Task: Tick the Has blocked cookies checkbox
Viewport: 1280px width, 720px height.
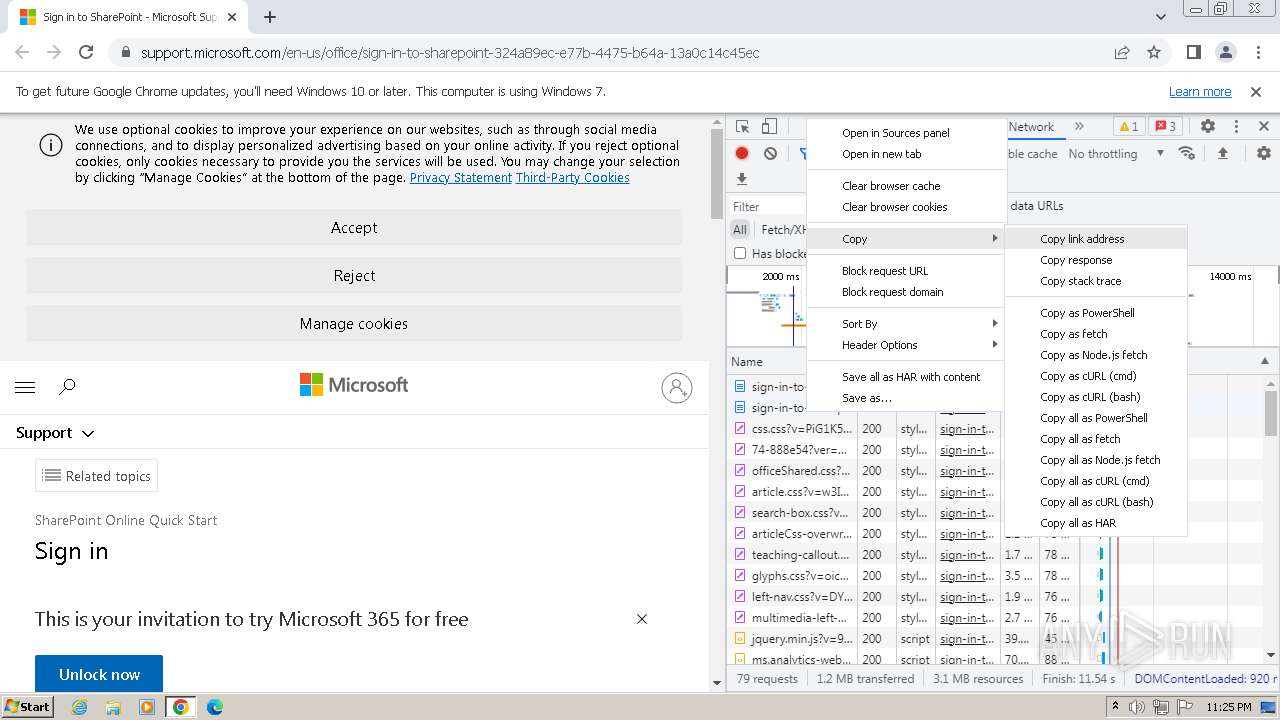Action: (x=740, y=253)
